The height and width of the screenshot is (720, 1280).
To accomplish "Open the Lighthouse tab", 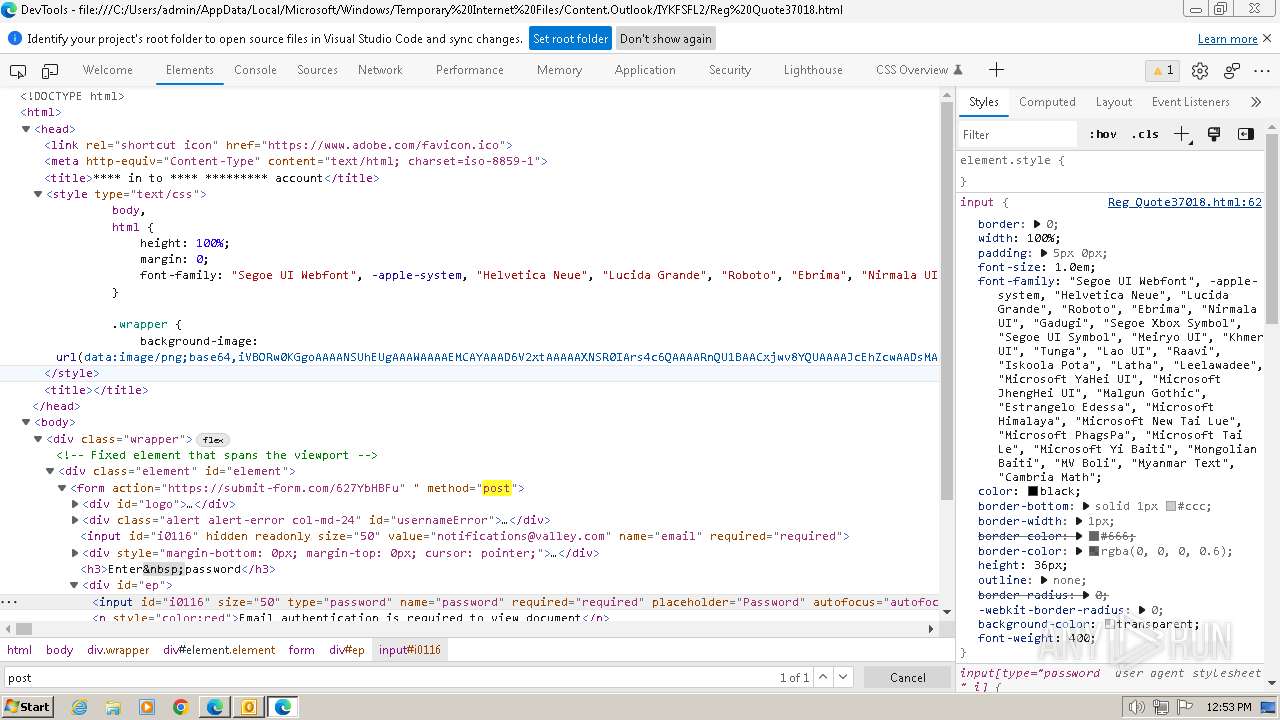I will [813, 70].
